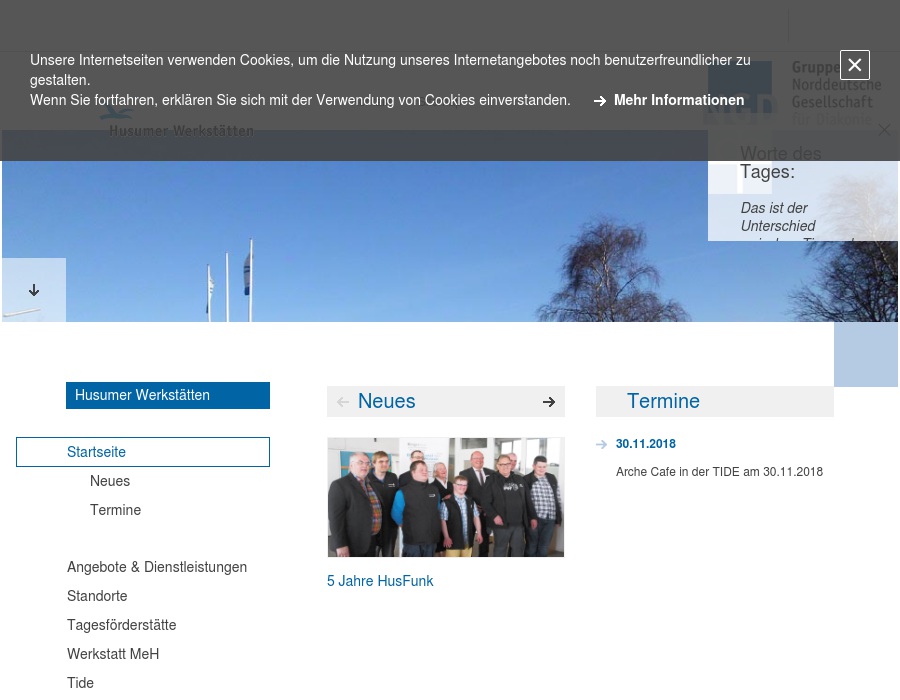The image size is (900, 700).
Task: Open the Standorte page
Action: point(97,596)
